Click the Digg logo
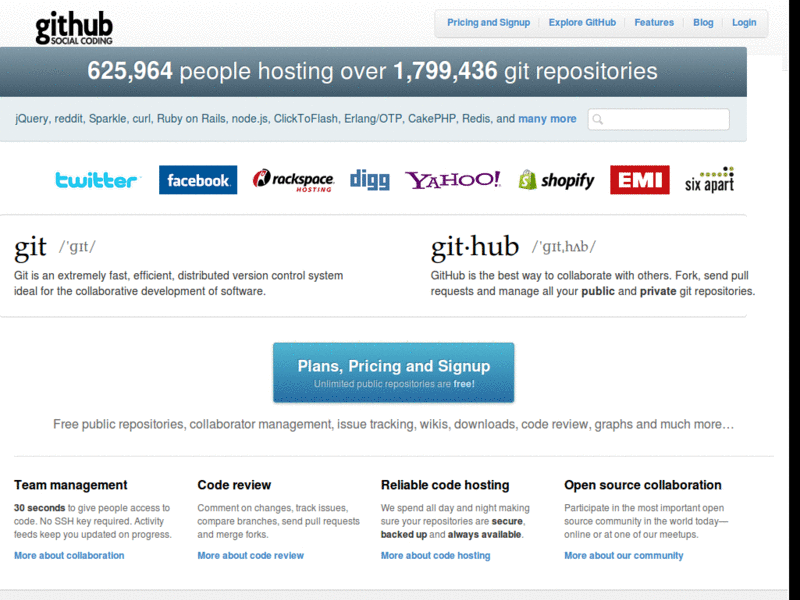Viewport: 800px width, 600px height. click(x=369, y=180)
